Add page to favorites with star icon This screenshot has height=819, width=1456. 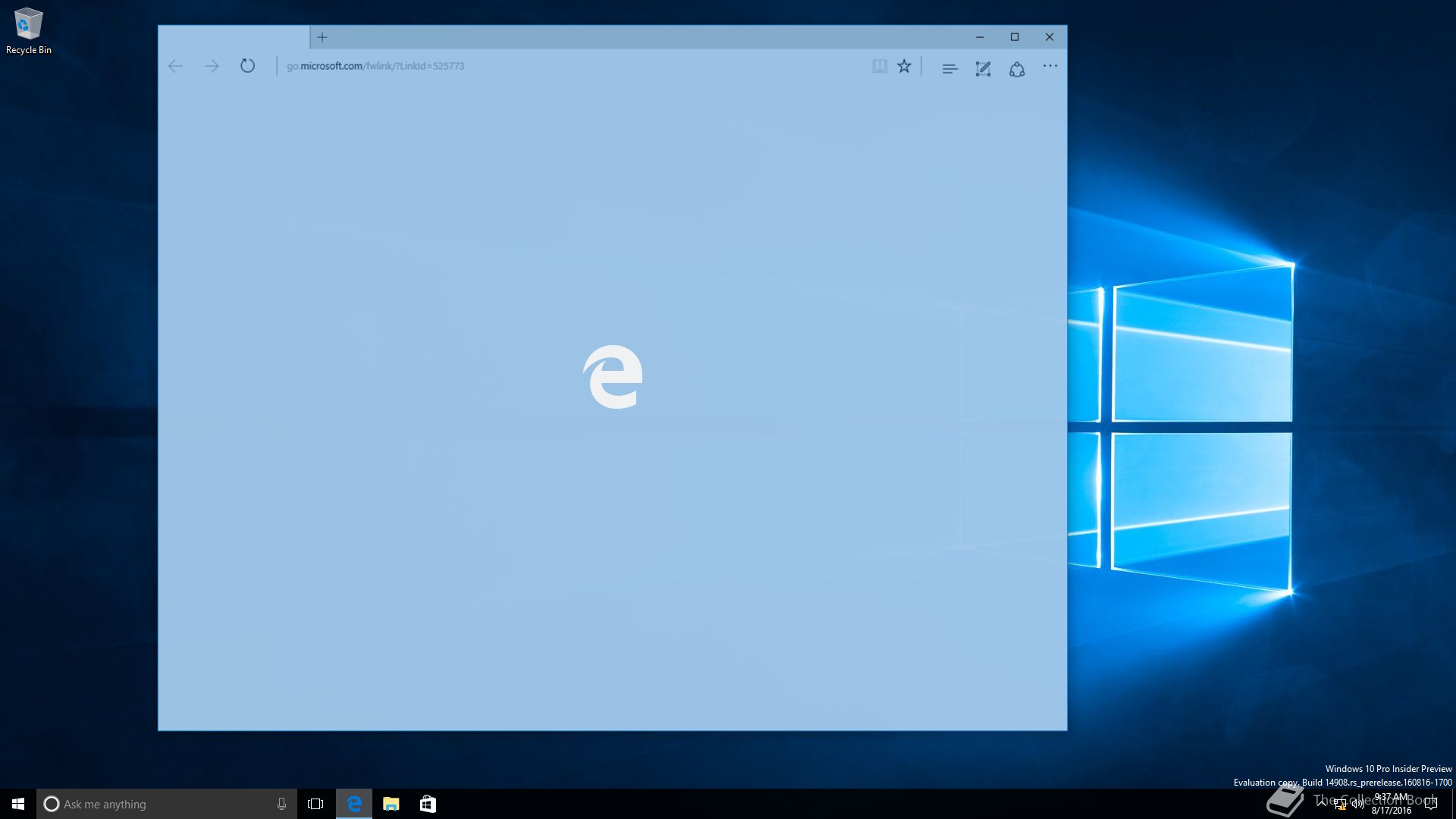(904, 67)
